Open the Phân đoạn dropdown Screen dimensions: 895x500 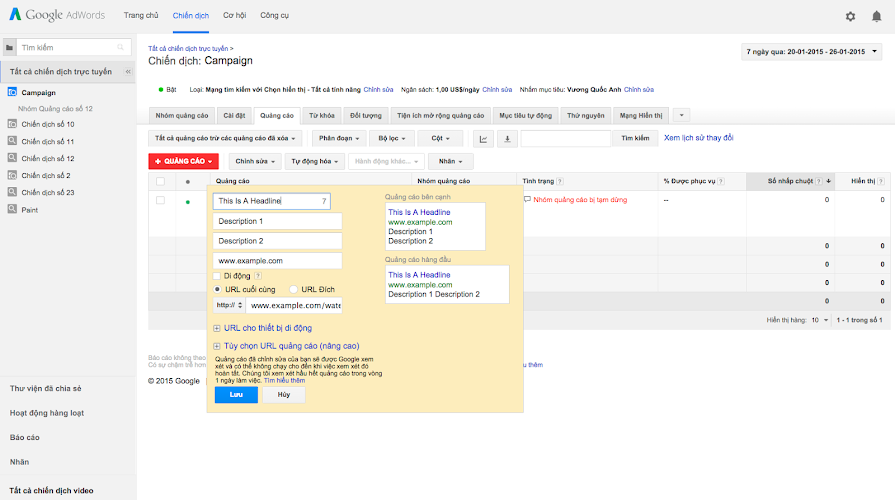click(x=338, y=138)
